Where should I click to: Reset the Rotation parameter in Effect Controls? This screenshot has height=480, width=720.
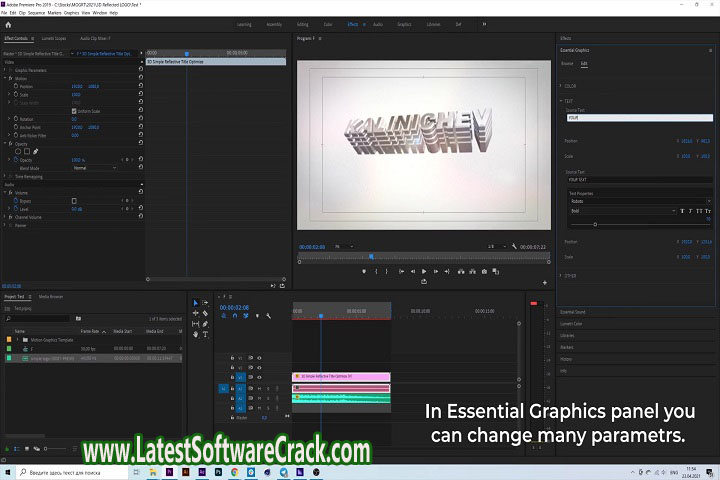pyautogui.click(x=141, y=118)
